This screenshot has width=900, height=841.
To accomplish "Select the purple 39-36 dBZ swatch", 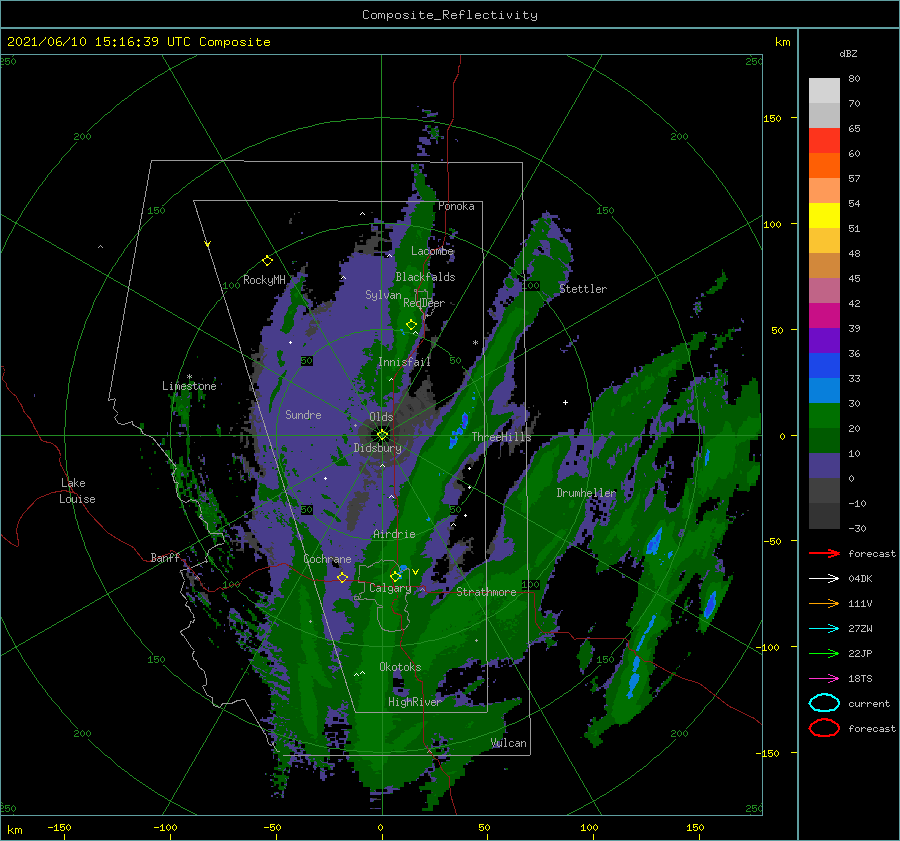I will click(x=824, y=340).
